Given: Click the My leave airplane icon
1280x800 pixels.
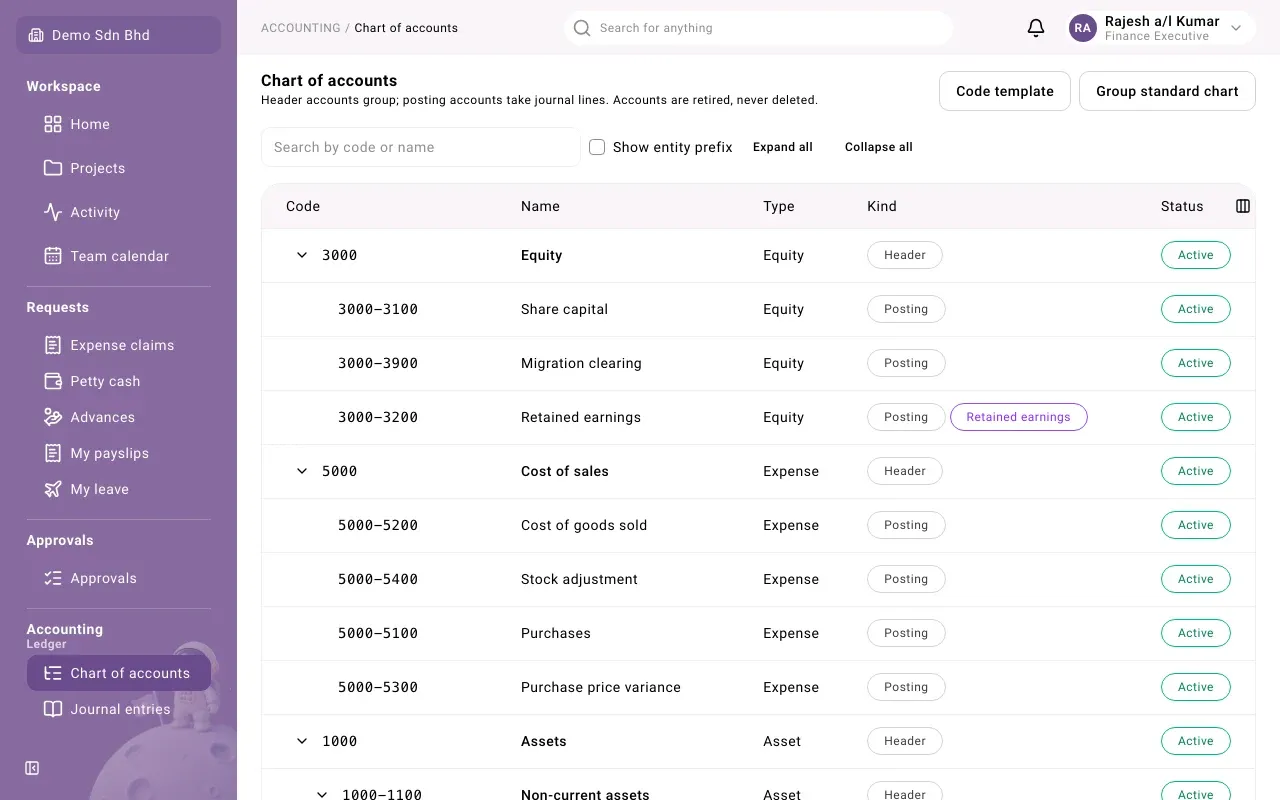Looking at the screenshot, I should pyautogui.click(x=53, y=489).
